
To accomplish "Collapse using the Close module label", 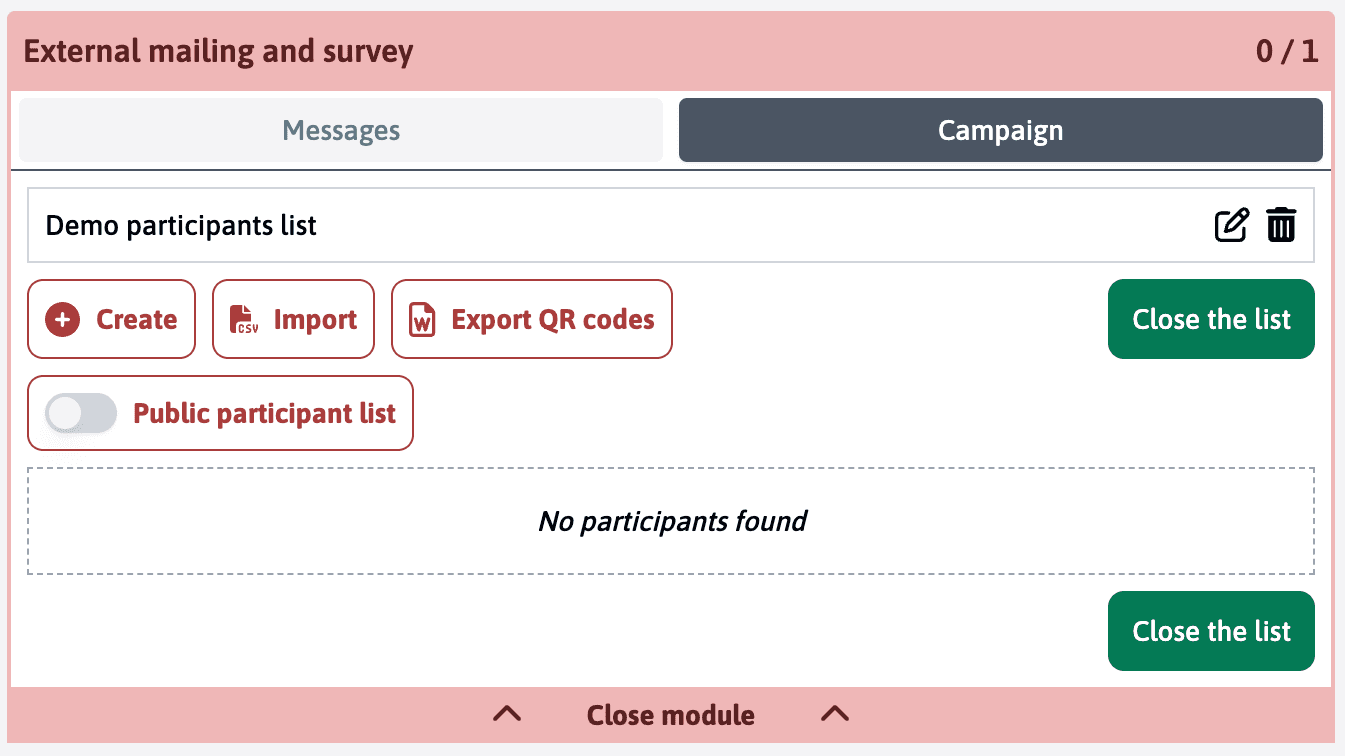I will [x=670, y=715].
